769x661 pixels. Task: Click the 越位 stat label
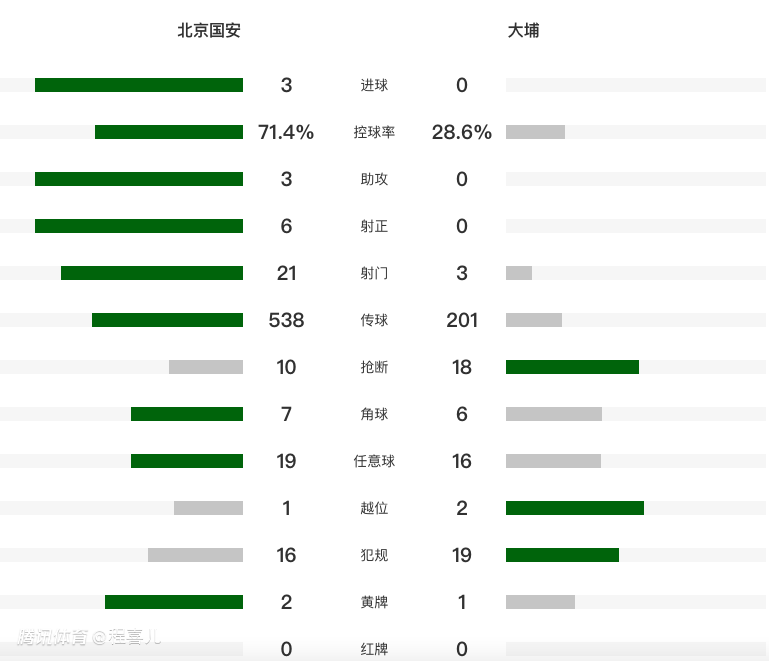click(x=374, y=509)
